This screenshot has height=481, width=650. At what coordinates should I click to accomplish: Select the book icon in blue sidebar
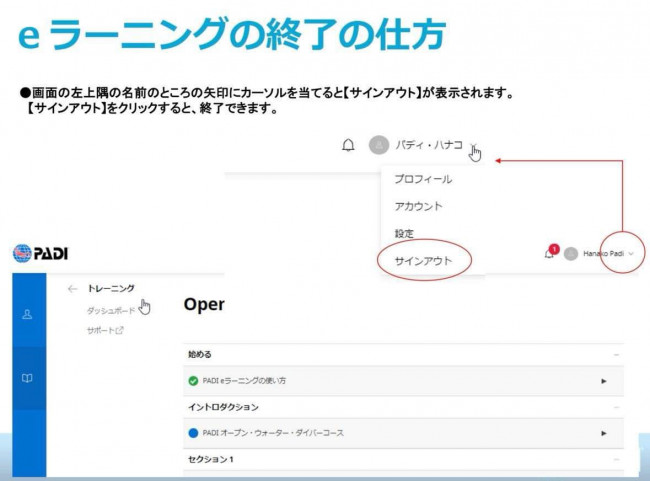[x=28, y=378]
